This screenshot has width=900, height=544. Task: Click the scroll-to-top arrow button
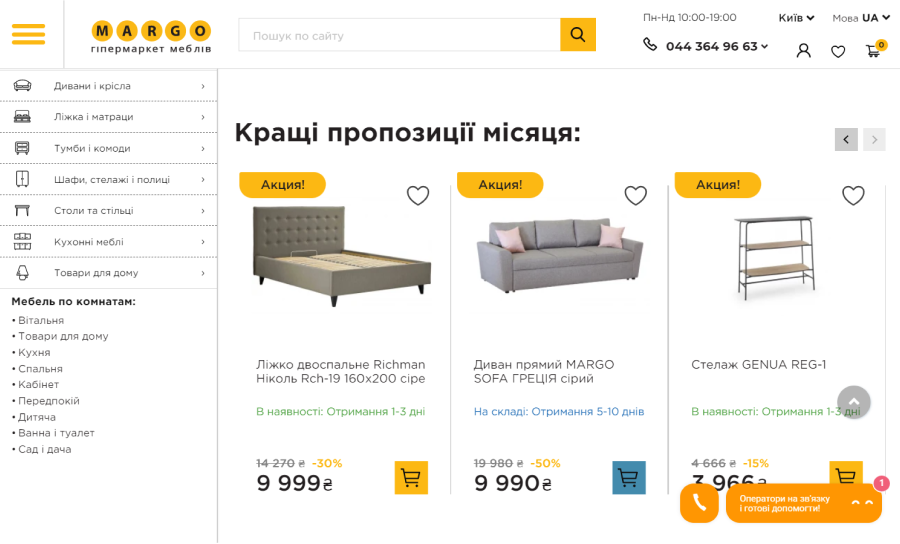click(x=854, y=402)
